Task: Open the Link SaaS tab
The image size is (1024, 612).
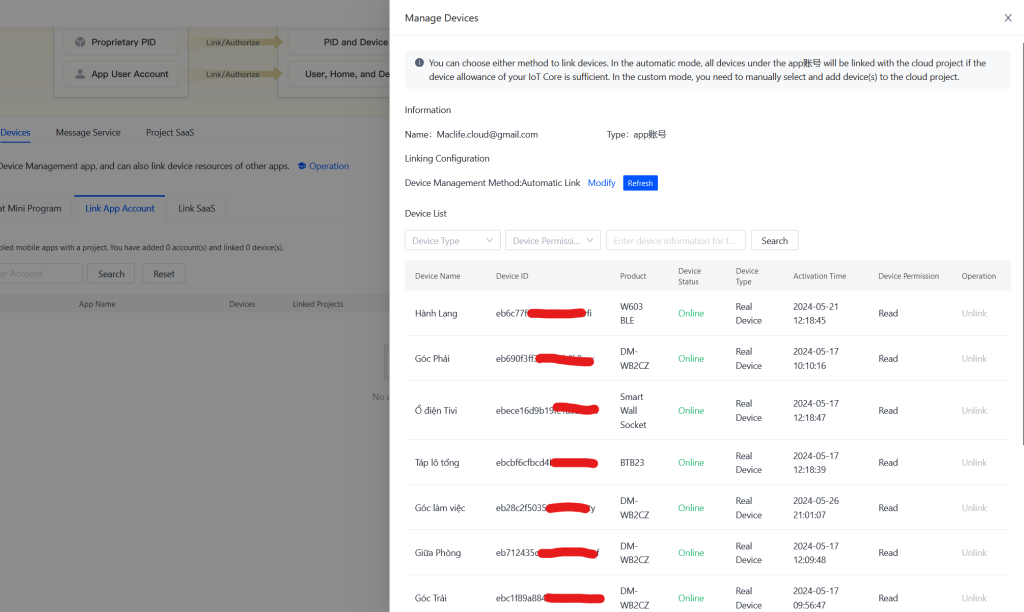Action: point(196,208)
